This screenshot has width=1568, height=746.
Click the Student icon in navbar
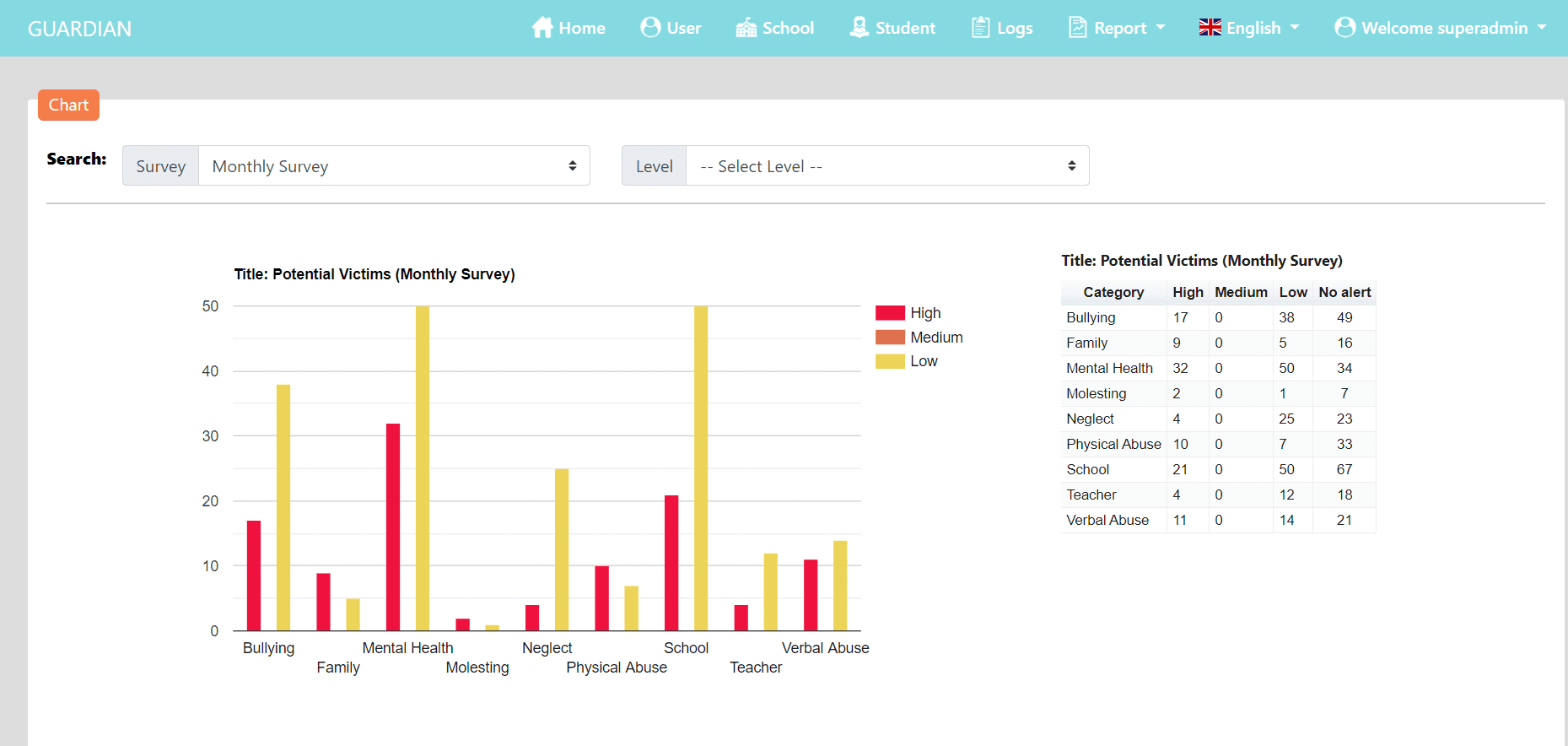point(859,27)
